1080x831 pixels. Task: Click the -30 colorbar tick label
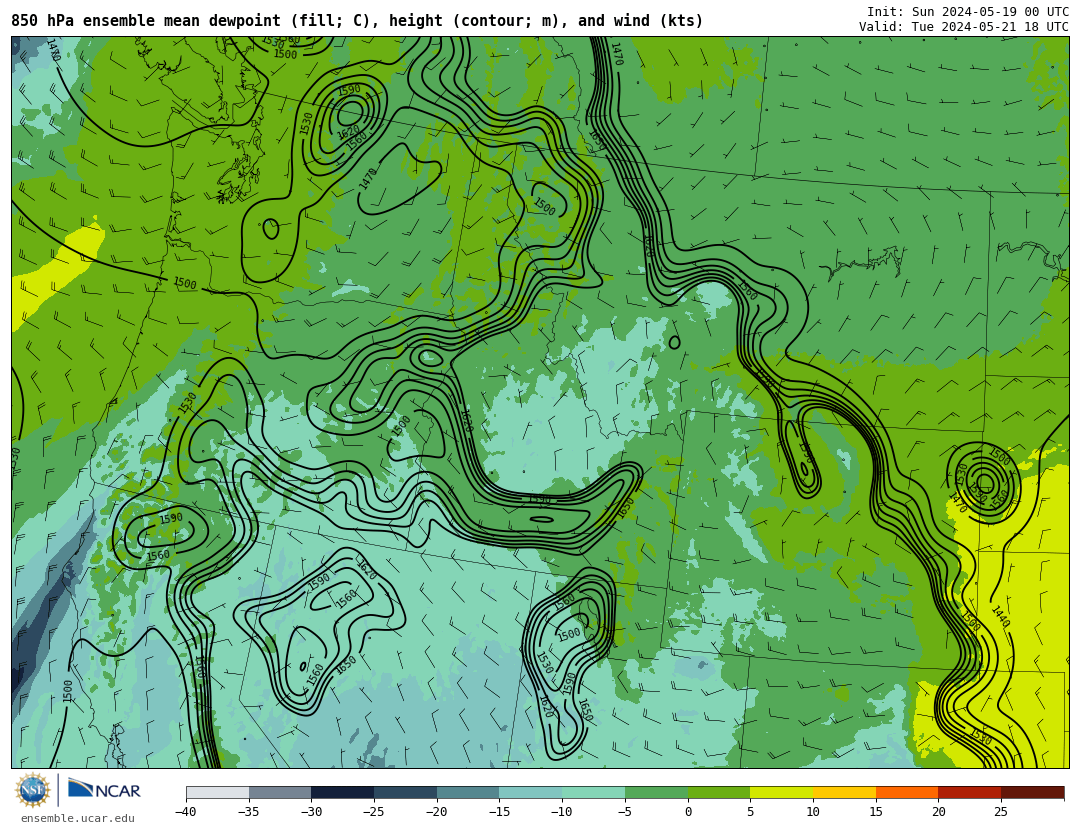pos(311,812)
